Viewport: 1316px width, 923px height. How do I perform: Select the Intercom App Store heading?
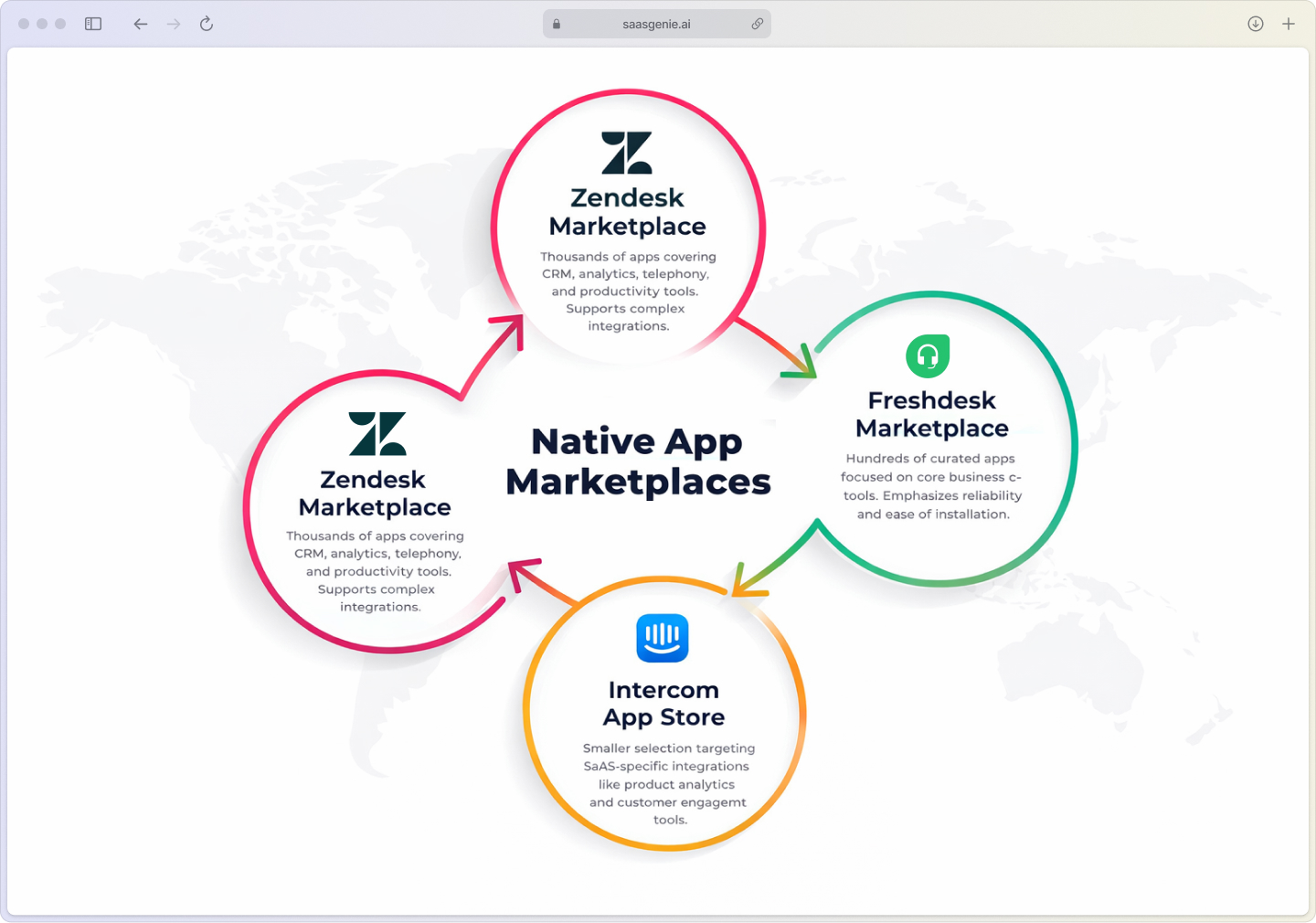coord(663,704)
